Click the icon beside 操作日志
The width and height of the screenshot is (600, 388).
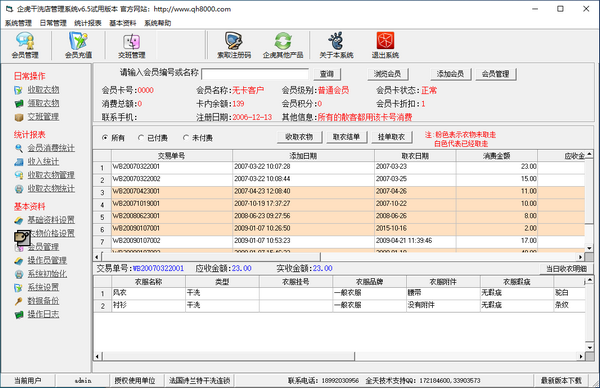pyautogui.click(x=18, y=315)
